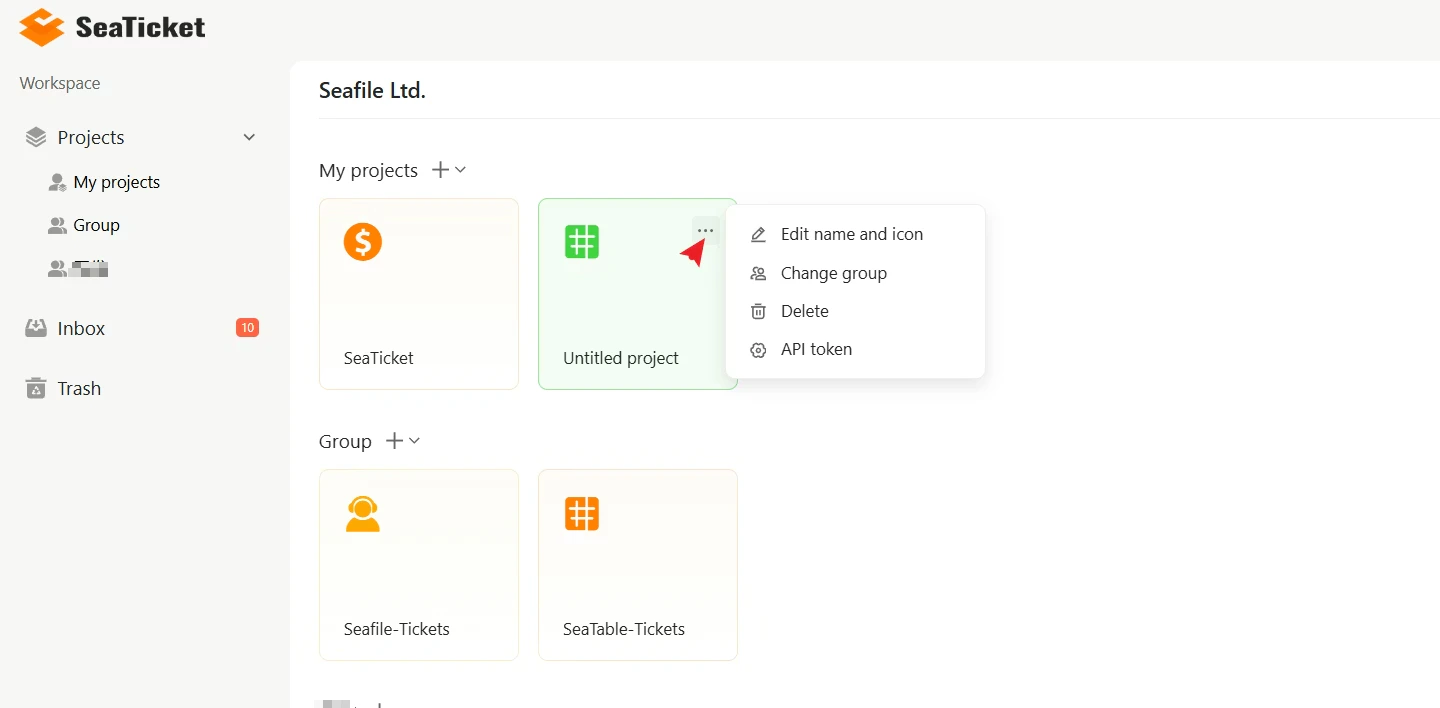1440x708 pixels.
Task: Click the Projects stack icon in sidebar
Action: 36,137
